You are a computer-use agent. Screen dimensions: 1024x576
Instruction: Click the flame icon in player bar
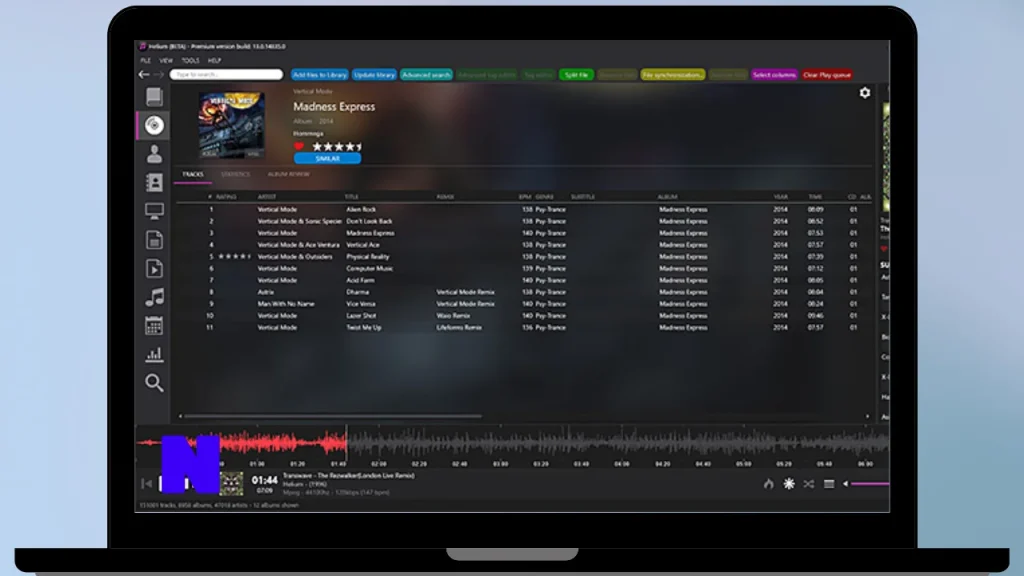769,484
